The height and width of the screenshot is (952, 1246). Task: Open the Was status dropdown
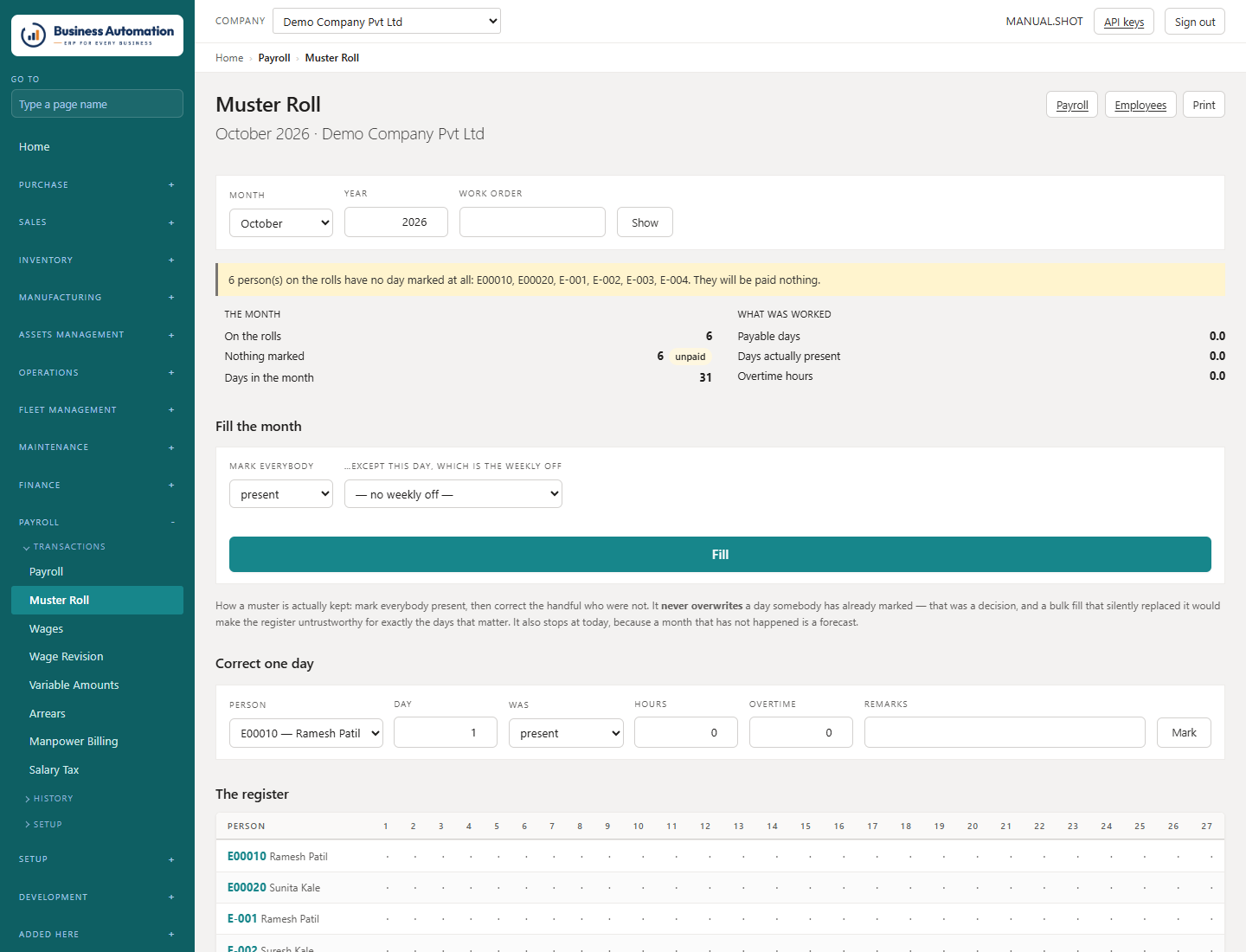click(x=566, y=733)
